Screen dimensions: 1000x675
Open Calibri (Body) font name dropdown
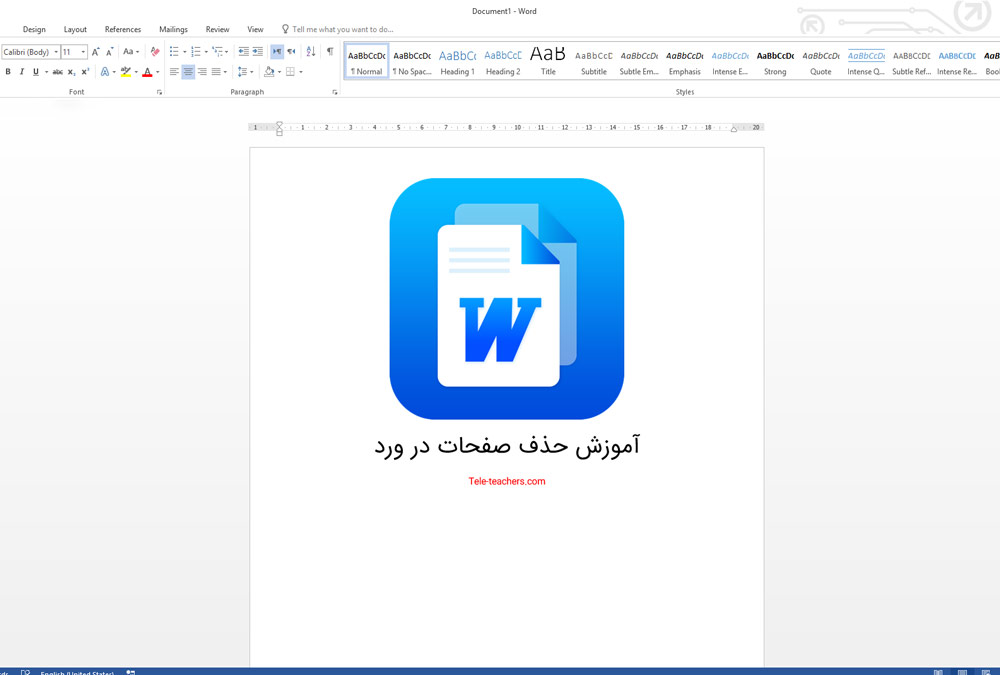56,52
